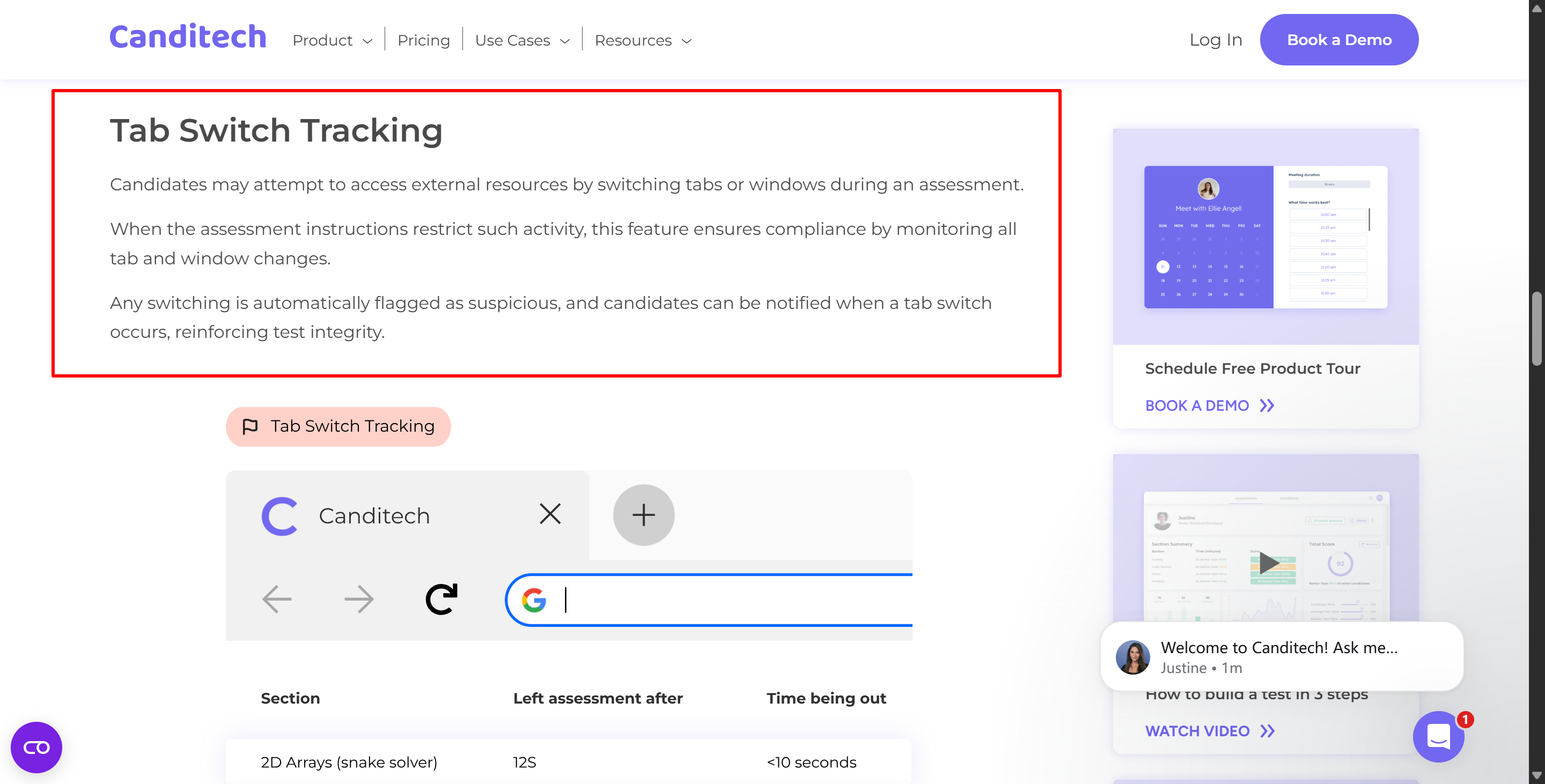Click the purple accessibility widget button
The width and height of the screenshot is (1545, 784).
[x=36, y=748]
